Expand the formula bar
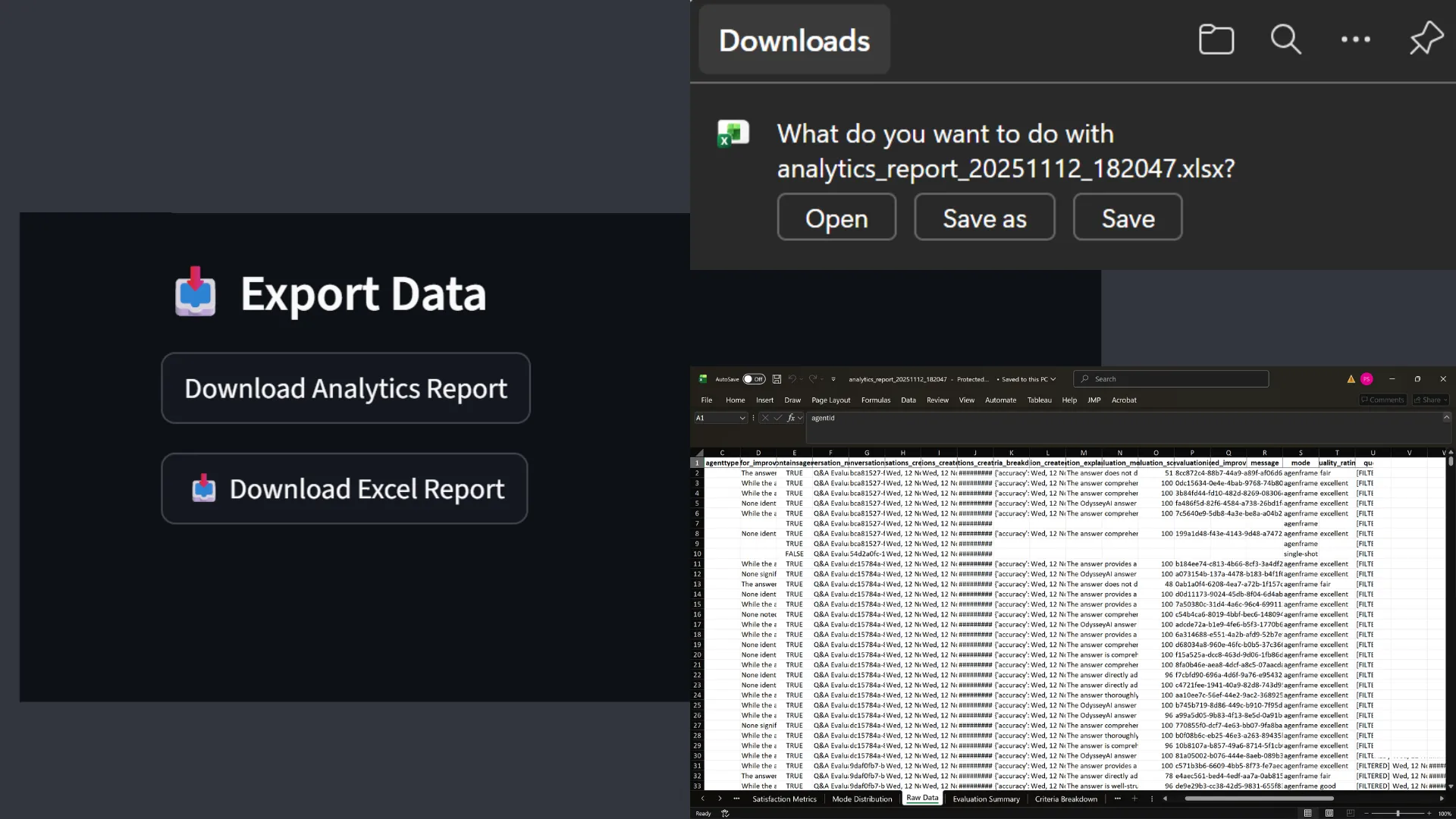This screenshot has width=1456, height=819. pos(1446,418)
